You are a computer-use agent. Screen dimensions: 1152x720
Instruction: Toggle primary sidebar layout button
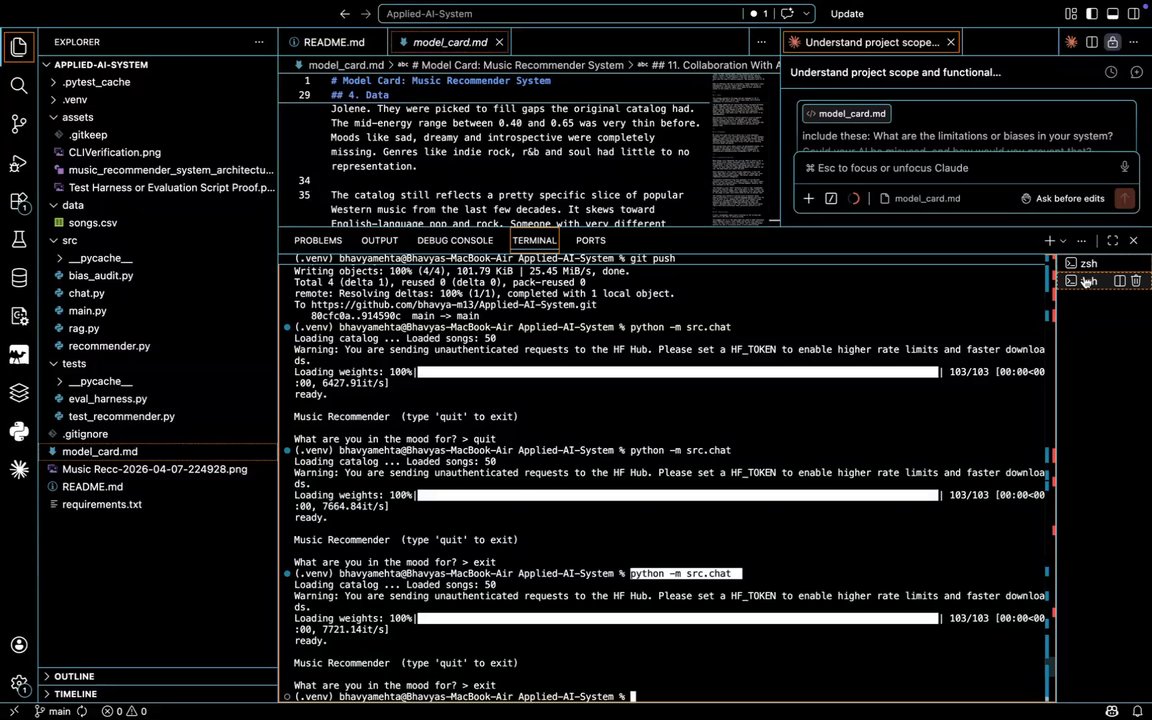click(x=1092, y=14)
